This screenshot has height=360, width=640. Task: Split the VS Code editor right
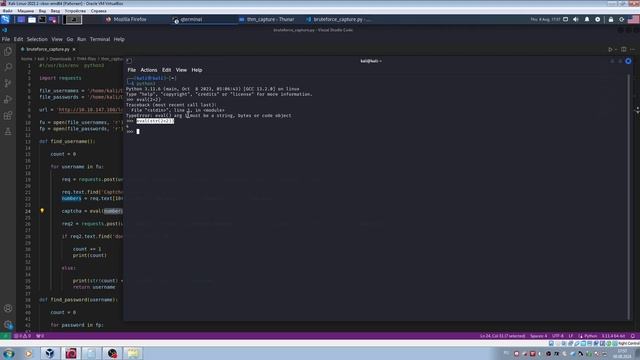click(x=624, y=49)
